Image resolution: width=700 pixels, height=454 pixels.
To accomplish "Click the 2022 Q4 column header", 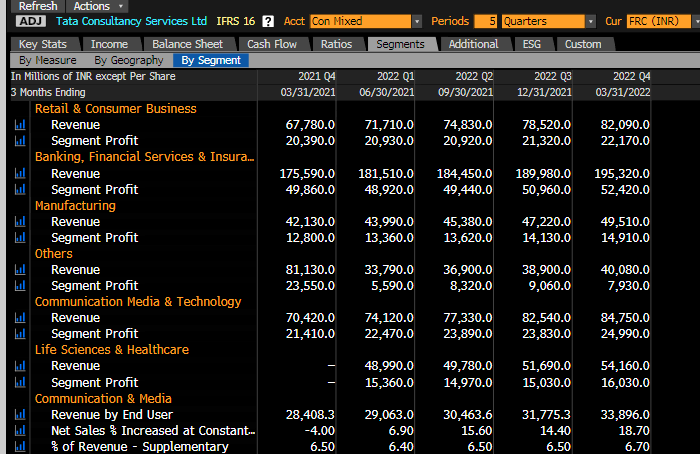I will click(x=631, y=76).
